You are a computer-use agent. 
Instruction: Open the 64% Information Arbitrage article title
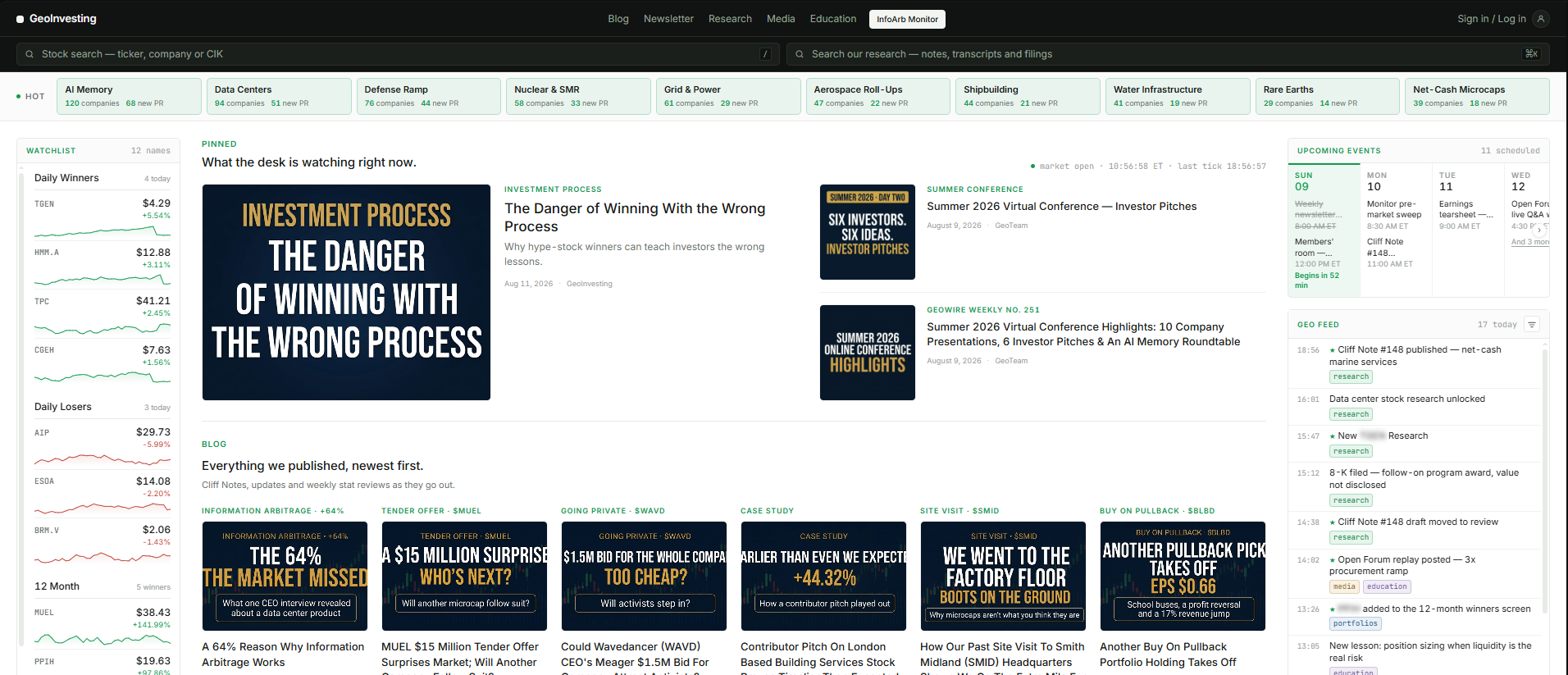[x=283, y=654]
